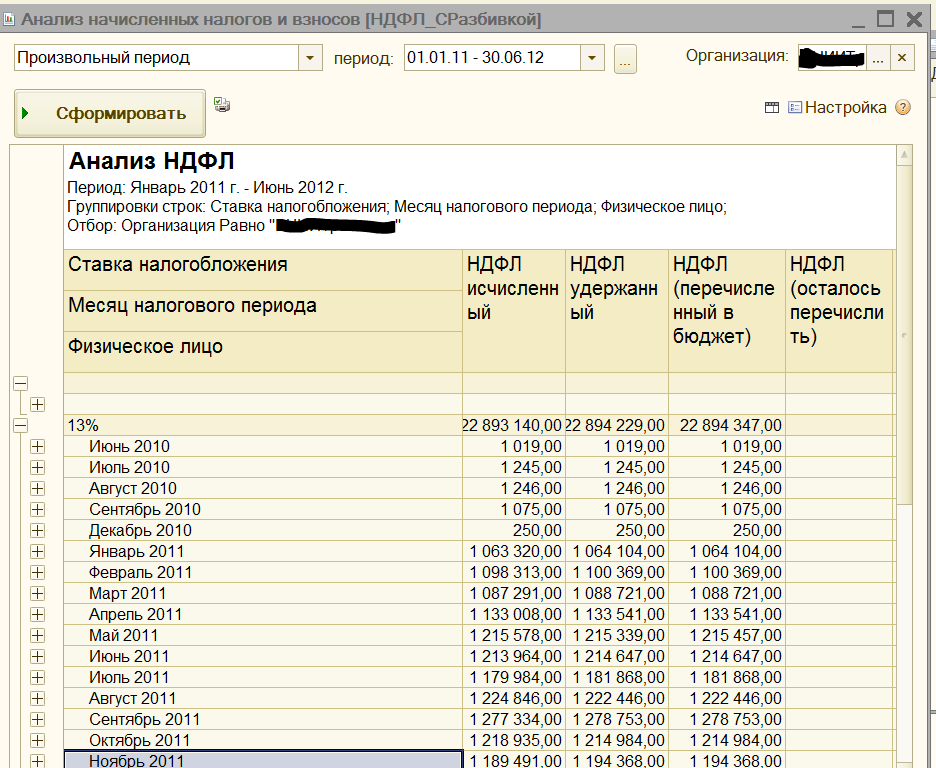Select the 22 893 140,00 total cell

[513, 425]
